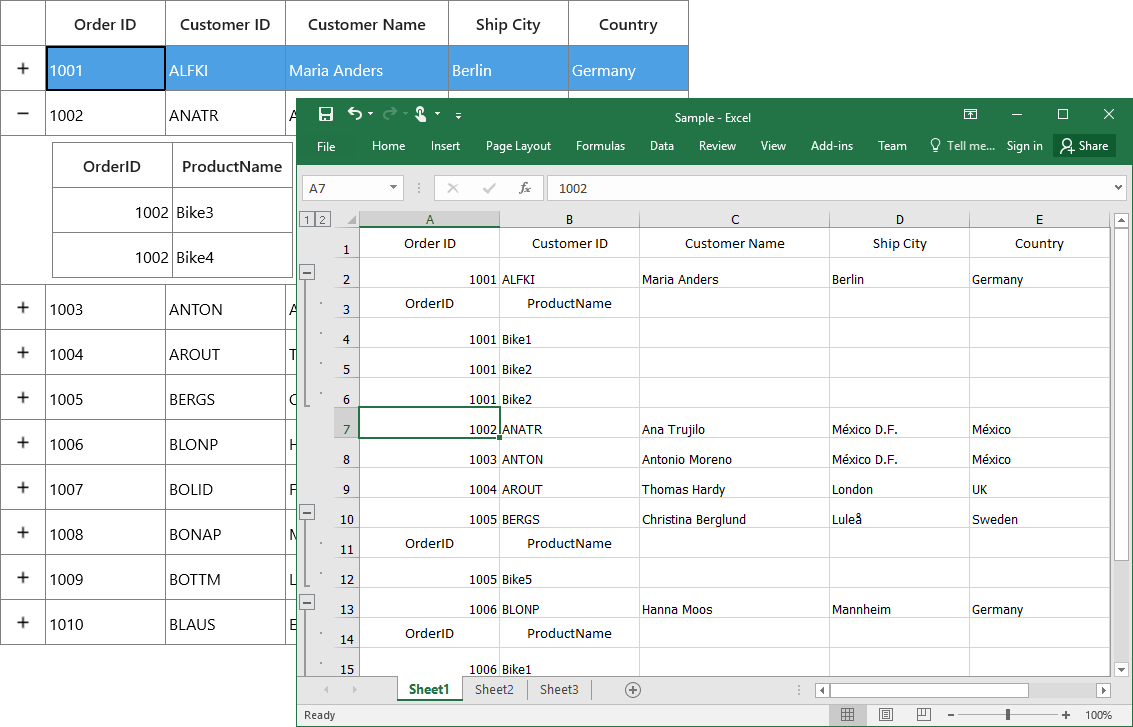Open the Name Box dropdown arrow
Image resolution: width=1133 pixels, height=727 pixels.
click(x=394, y=188)
